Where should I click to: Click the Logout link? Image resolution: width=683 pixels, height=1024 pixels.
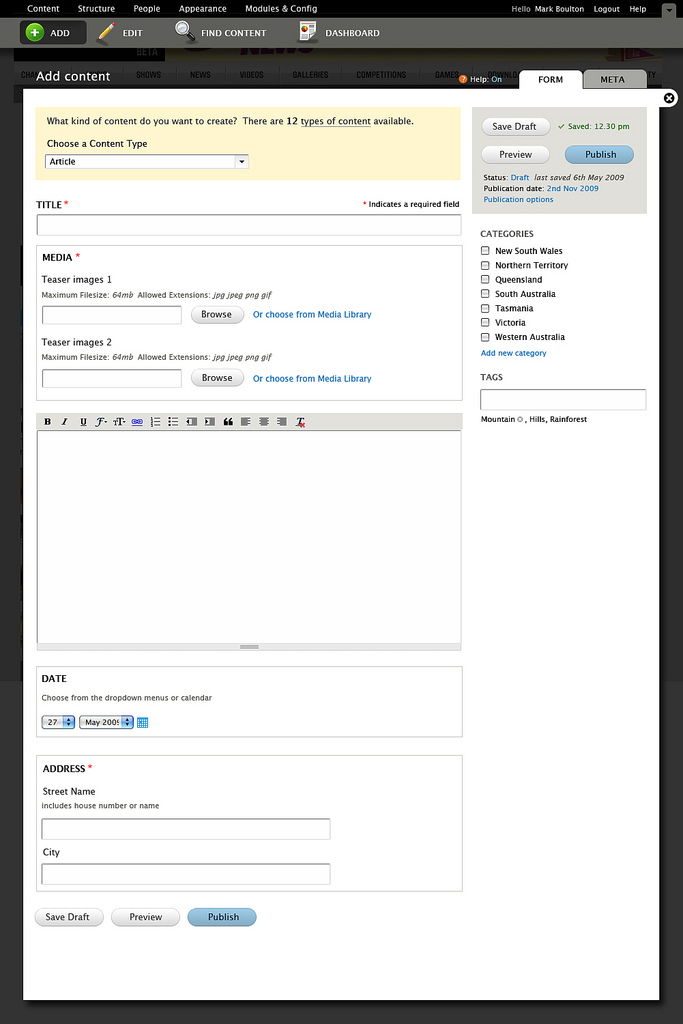(x=607, y=9)
